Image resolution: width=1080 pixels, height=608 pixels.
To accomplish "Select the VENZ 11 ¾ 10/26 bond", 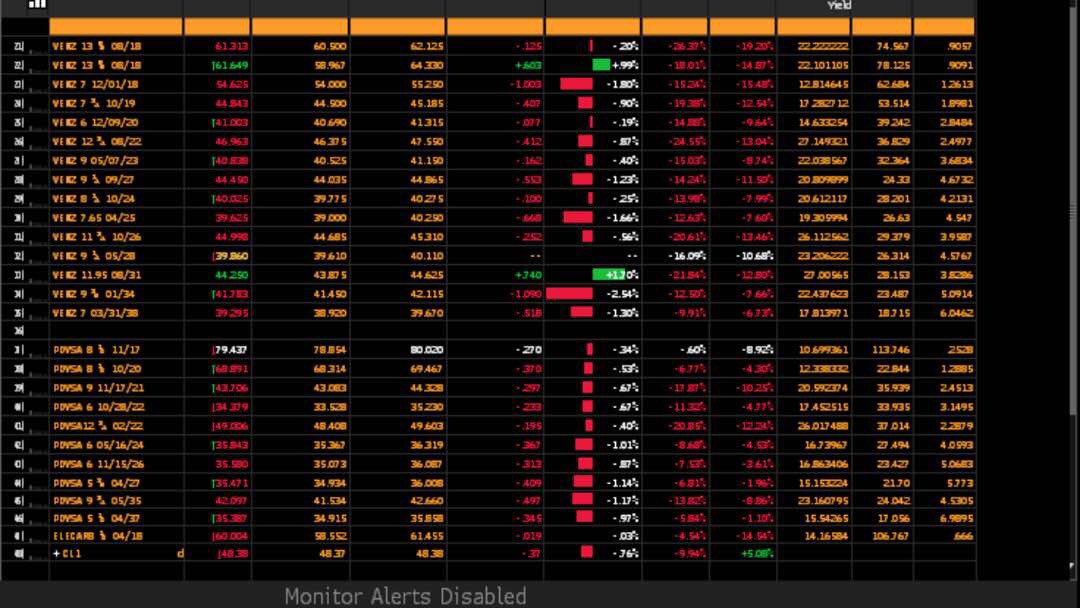I will coord(96,237).
